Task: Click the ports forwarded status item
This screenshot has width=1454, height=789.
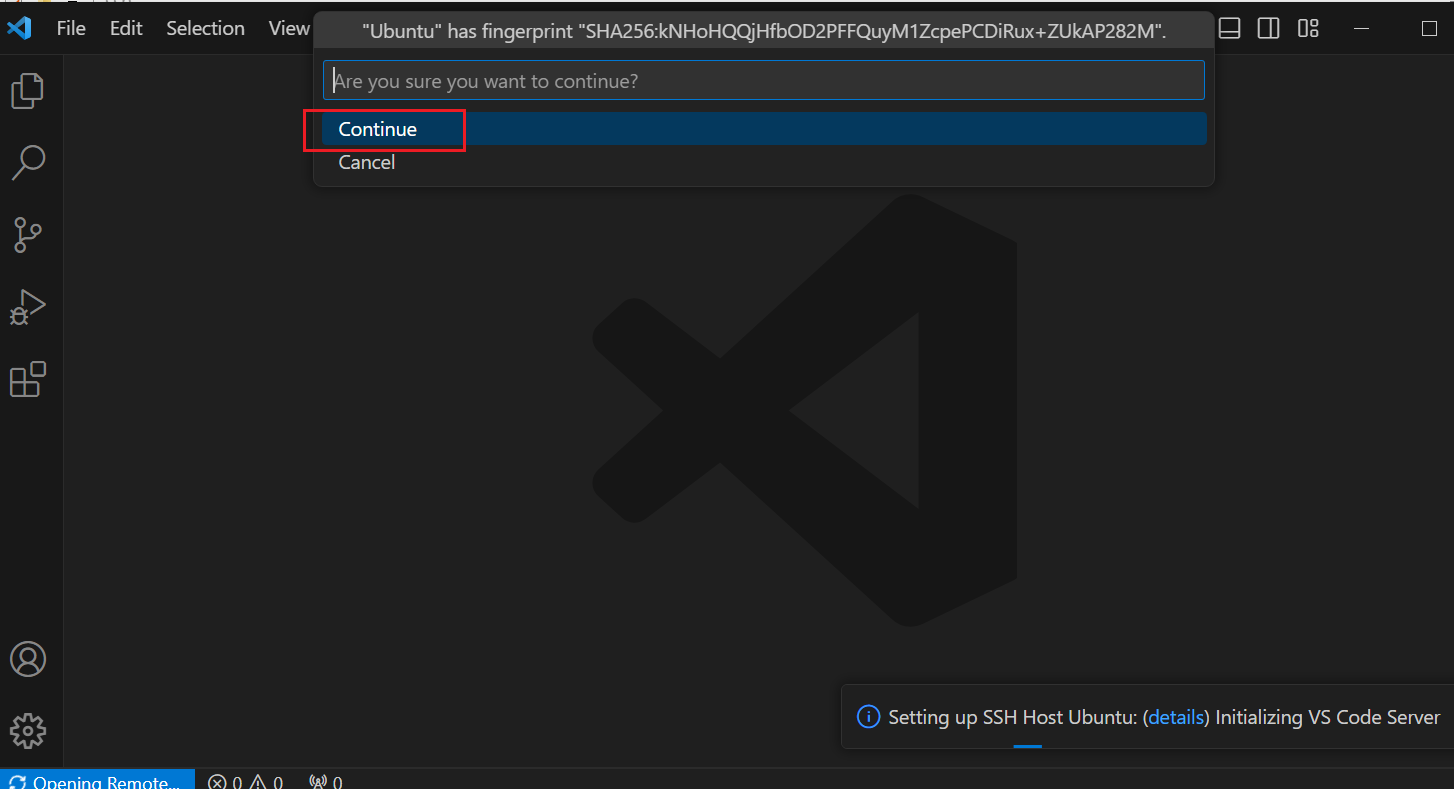Action: pos(326,781)
